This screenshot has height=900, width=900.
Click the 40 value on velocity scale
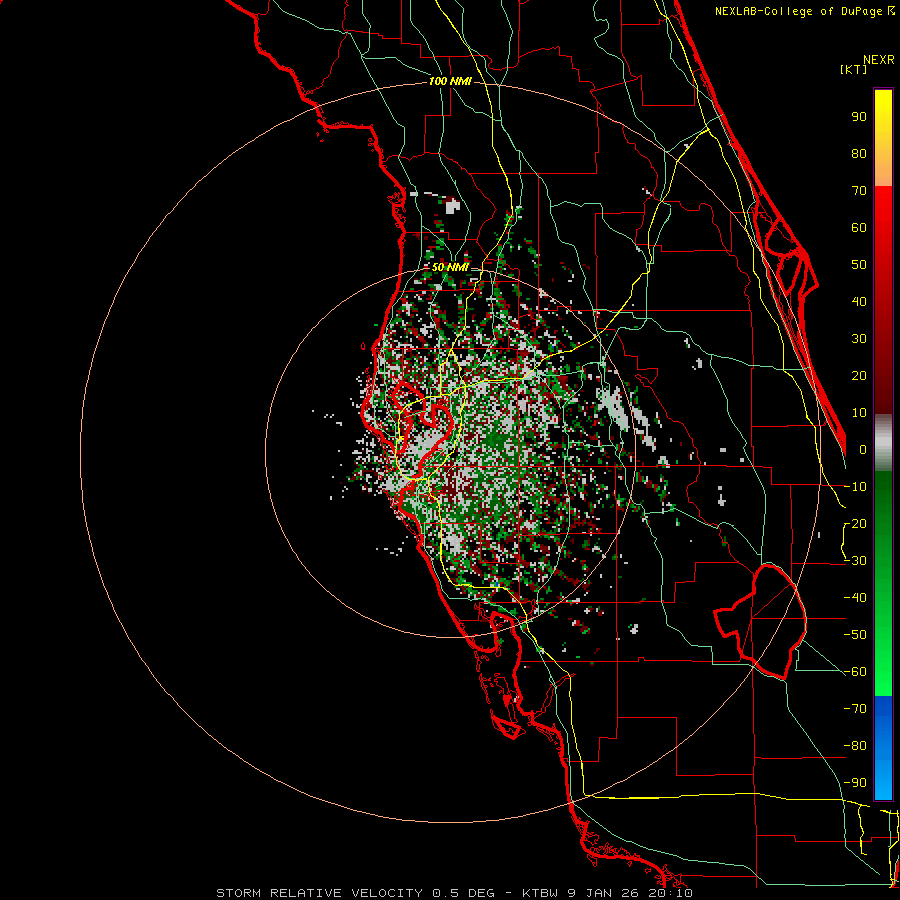(x=859, y=302)
